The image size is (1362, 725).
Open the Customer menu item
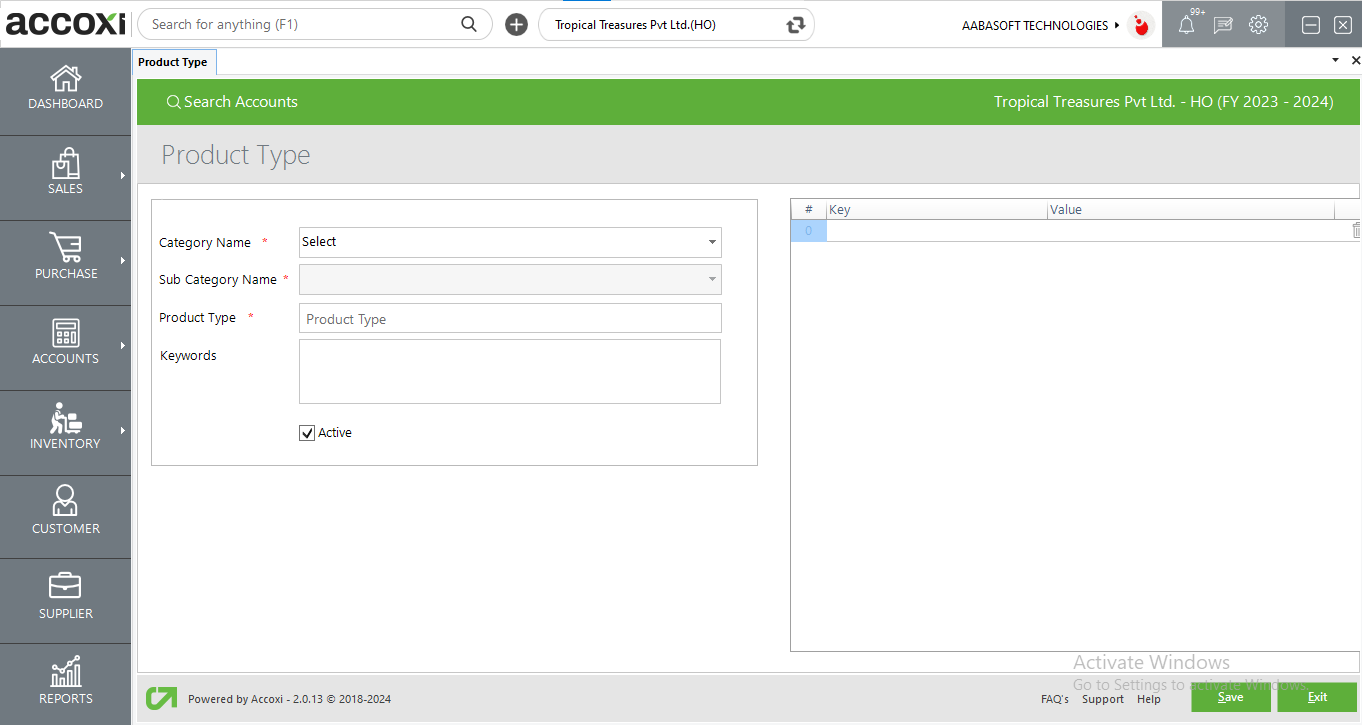pyautogui.click(x=66, y=510)
